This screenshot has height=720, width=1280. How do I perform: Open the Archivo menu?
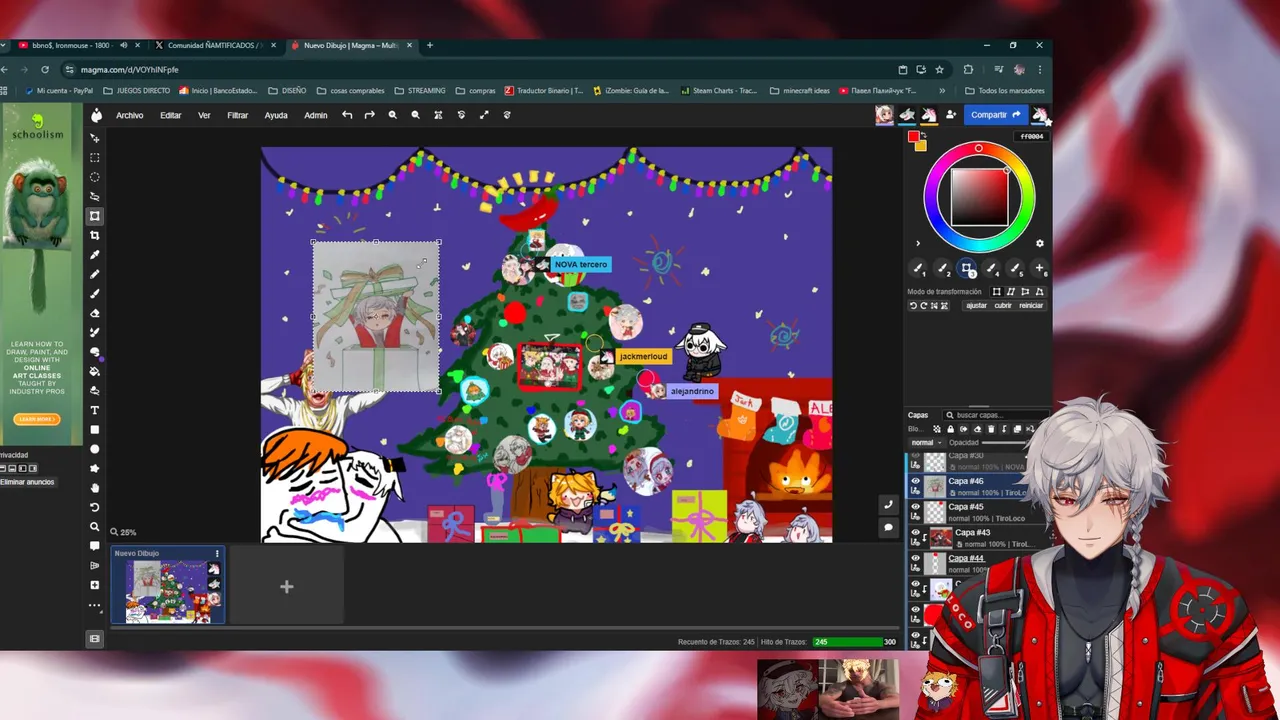129,115
